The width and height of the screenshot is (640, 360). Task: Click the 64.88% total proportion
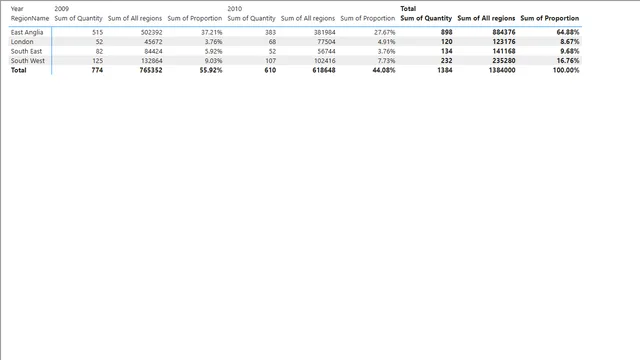click(x=568, y=32)
